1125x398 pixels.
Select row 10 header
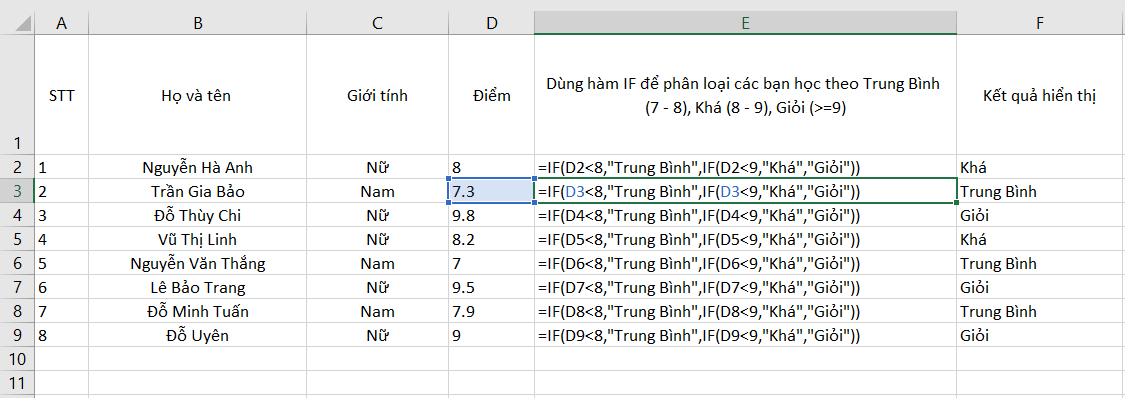(x=17, y=359)
